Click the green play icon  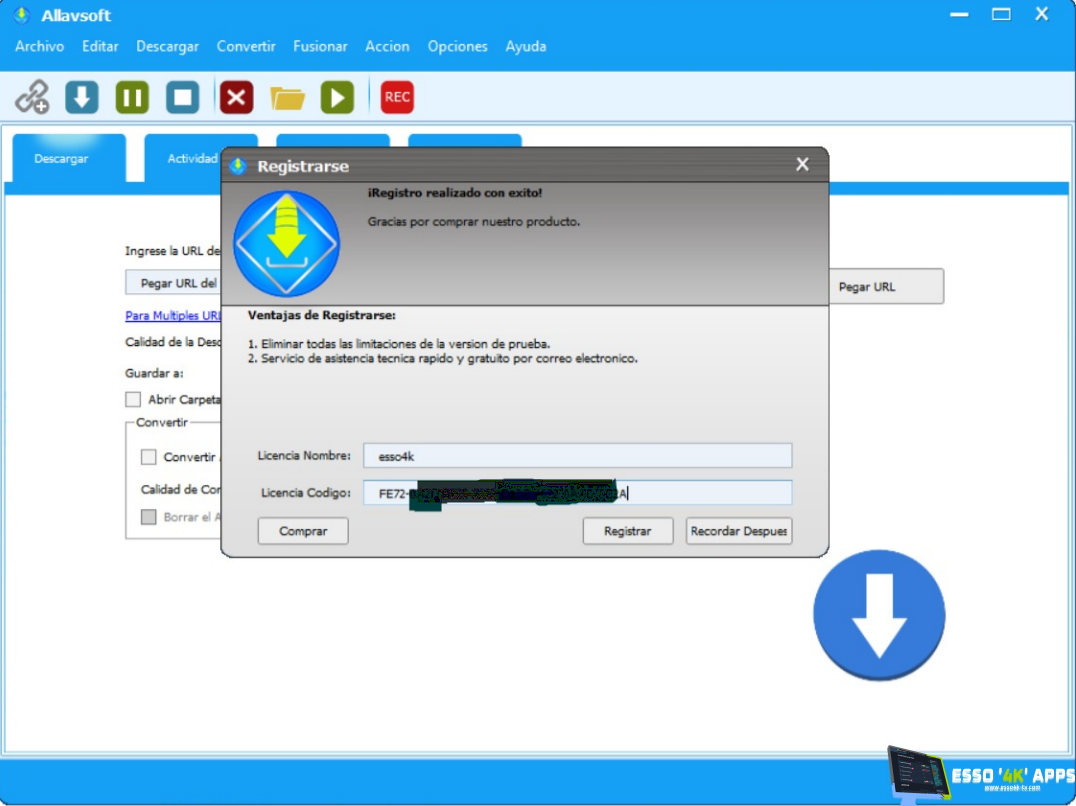coord(337,97)
